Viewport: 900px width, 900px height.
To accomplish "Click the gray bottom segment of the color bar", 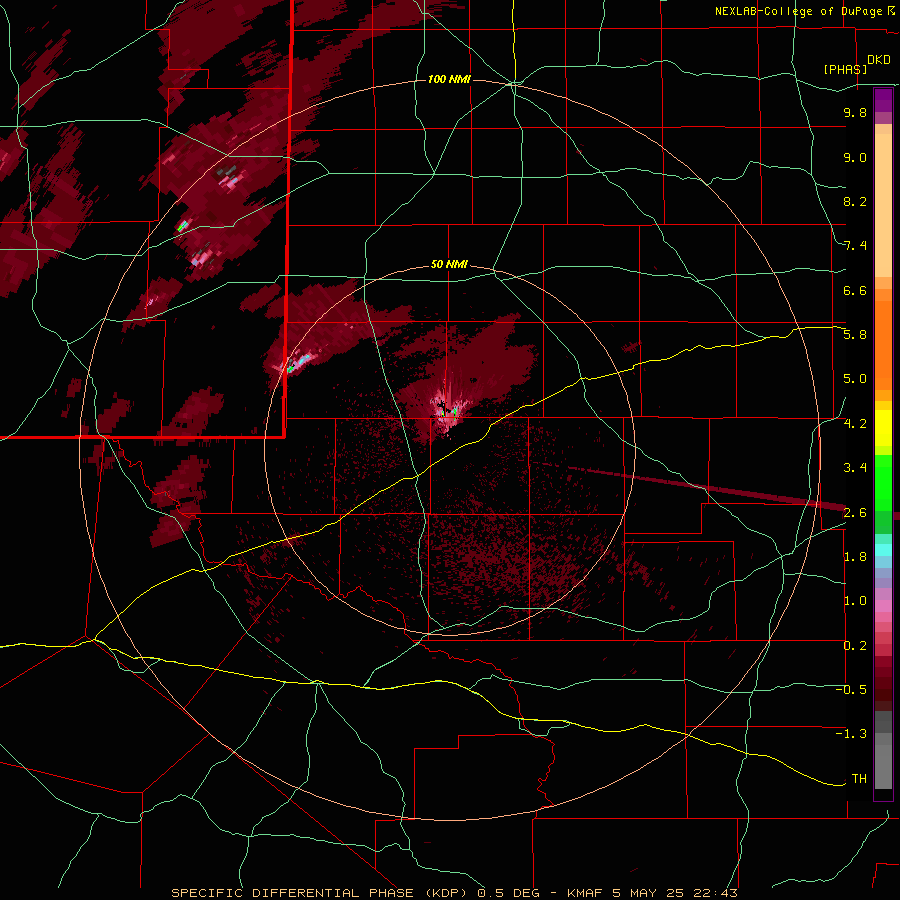I will (x=883, y=750).
